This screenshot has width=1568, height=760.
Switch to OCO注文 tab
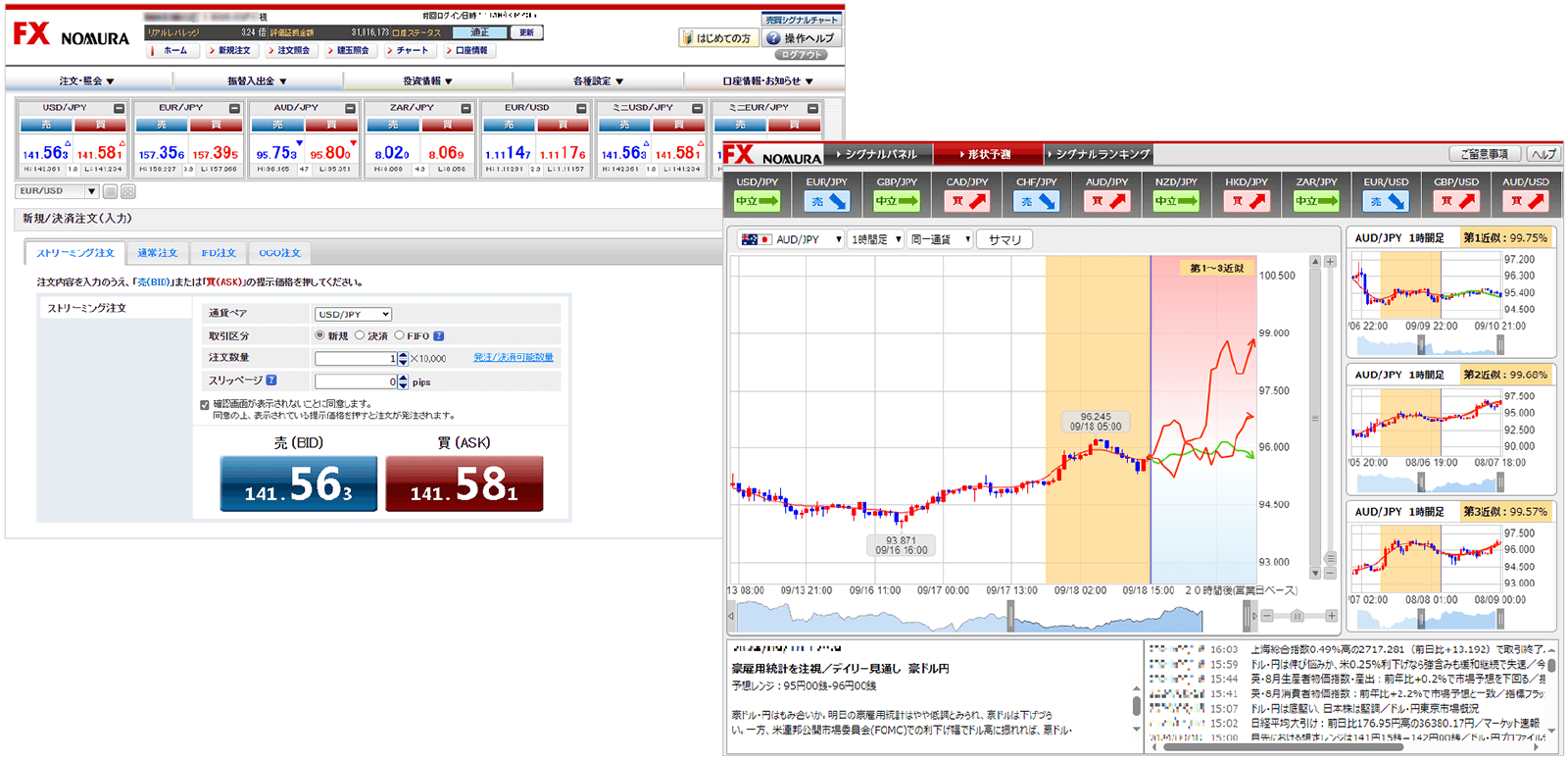point(279,253)
